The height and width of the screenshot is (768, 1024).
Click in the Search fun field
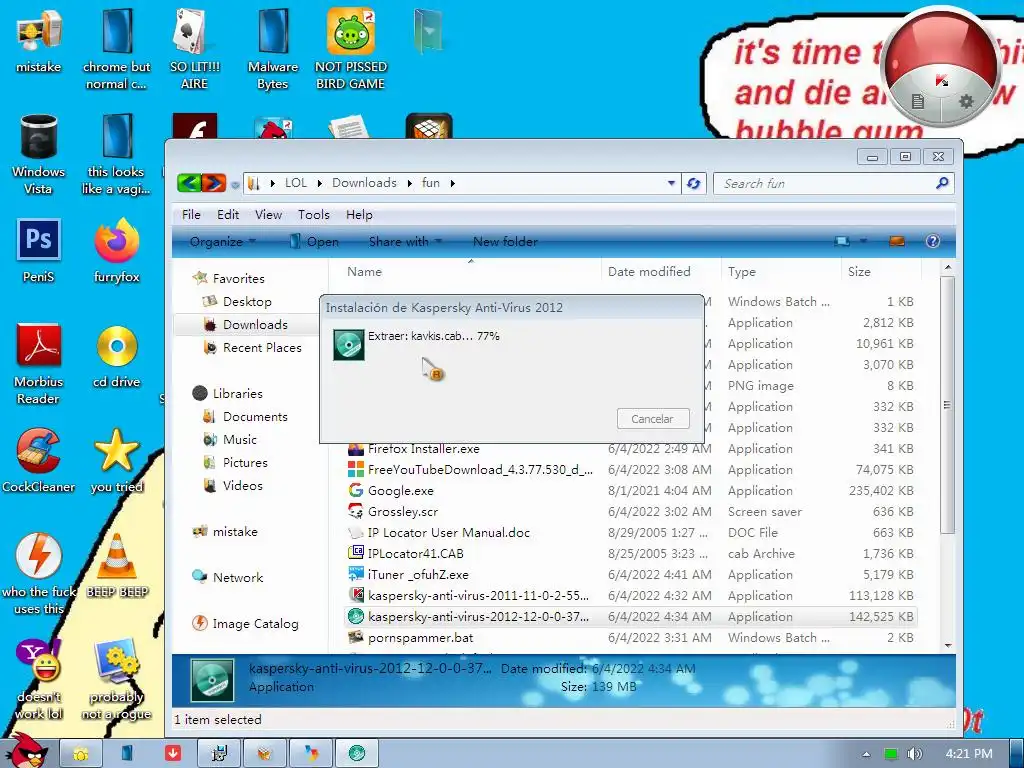tap(826, 184)
